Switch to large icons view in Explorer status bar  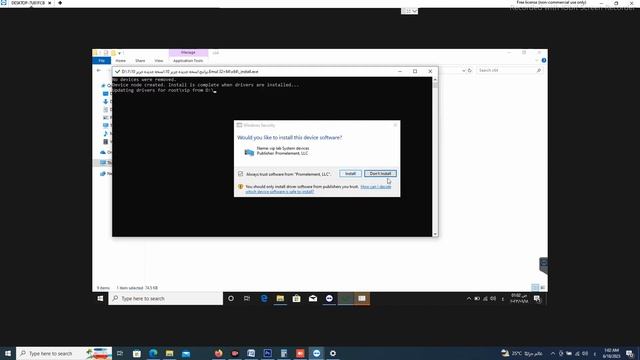[542, 288]
